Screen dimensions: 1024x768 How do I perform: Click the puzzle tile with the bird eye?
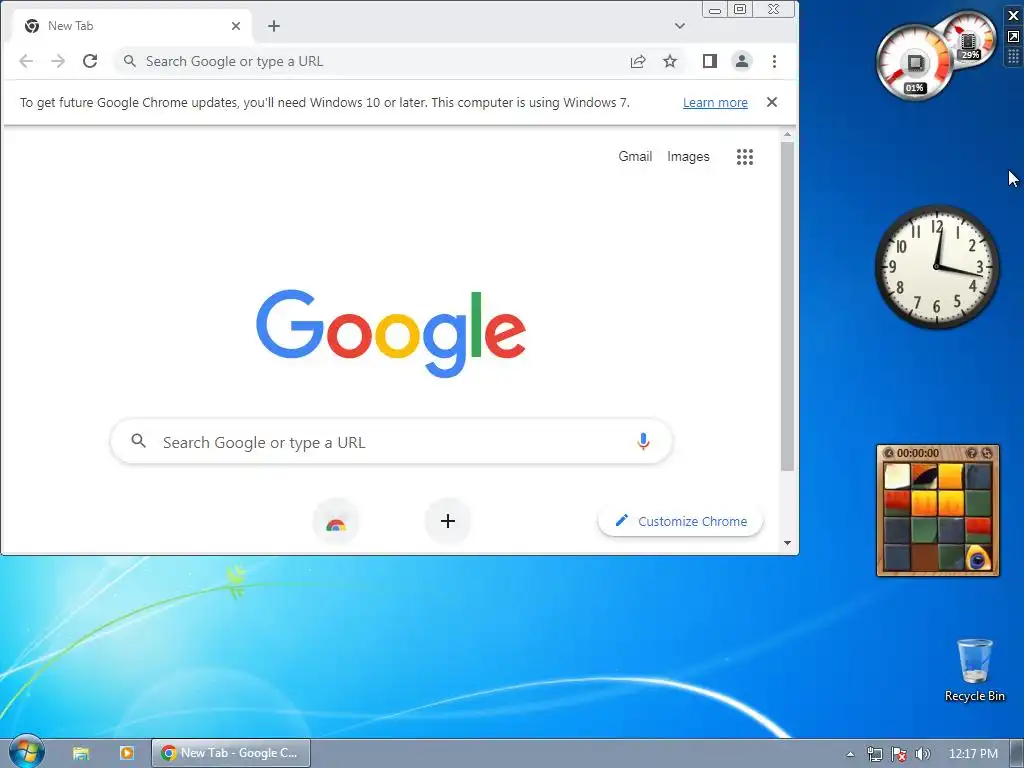click(978, 558)
